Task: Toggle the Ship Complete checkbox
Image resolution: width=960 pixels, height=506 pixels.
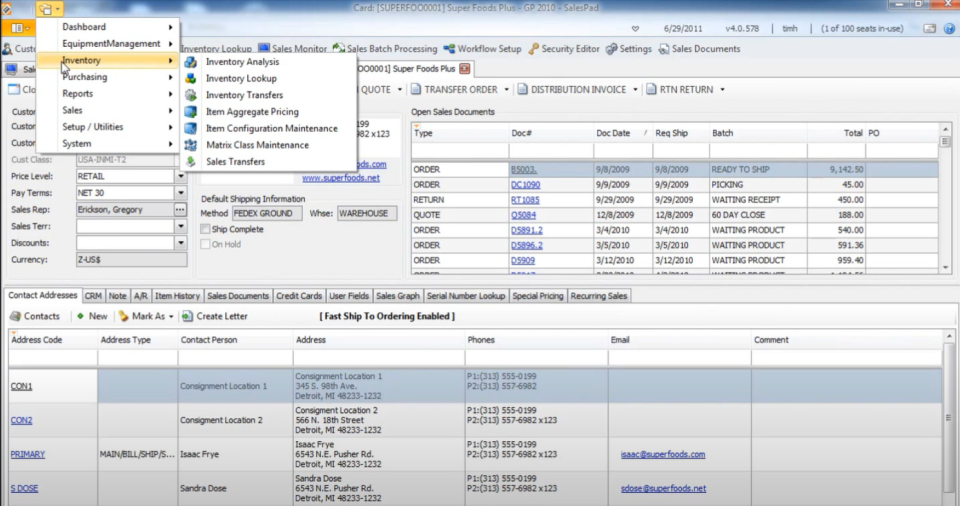Action: (x=205, y=229)
